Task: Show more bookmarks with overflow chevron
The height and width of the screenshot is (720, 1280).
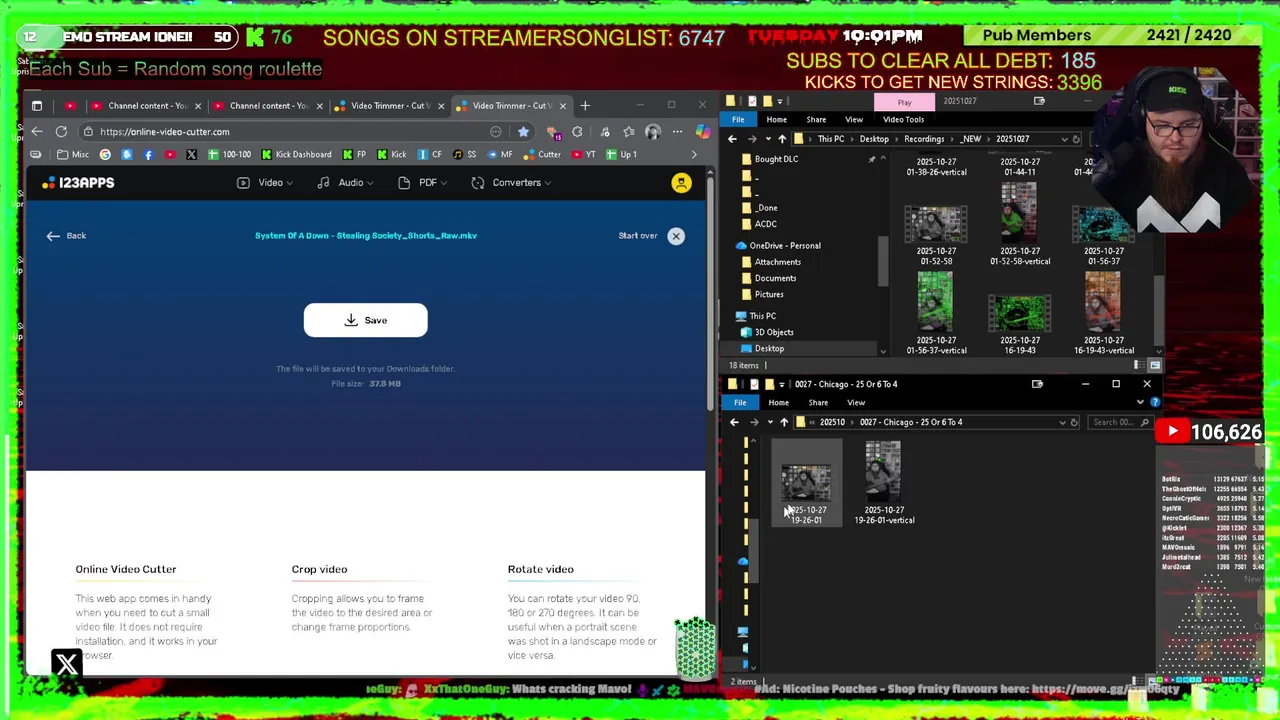Action: click(695, 155)
